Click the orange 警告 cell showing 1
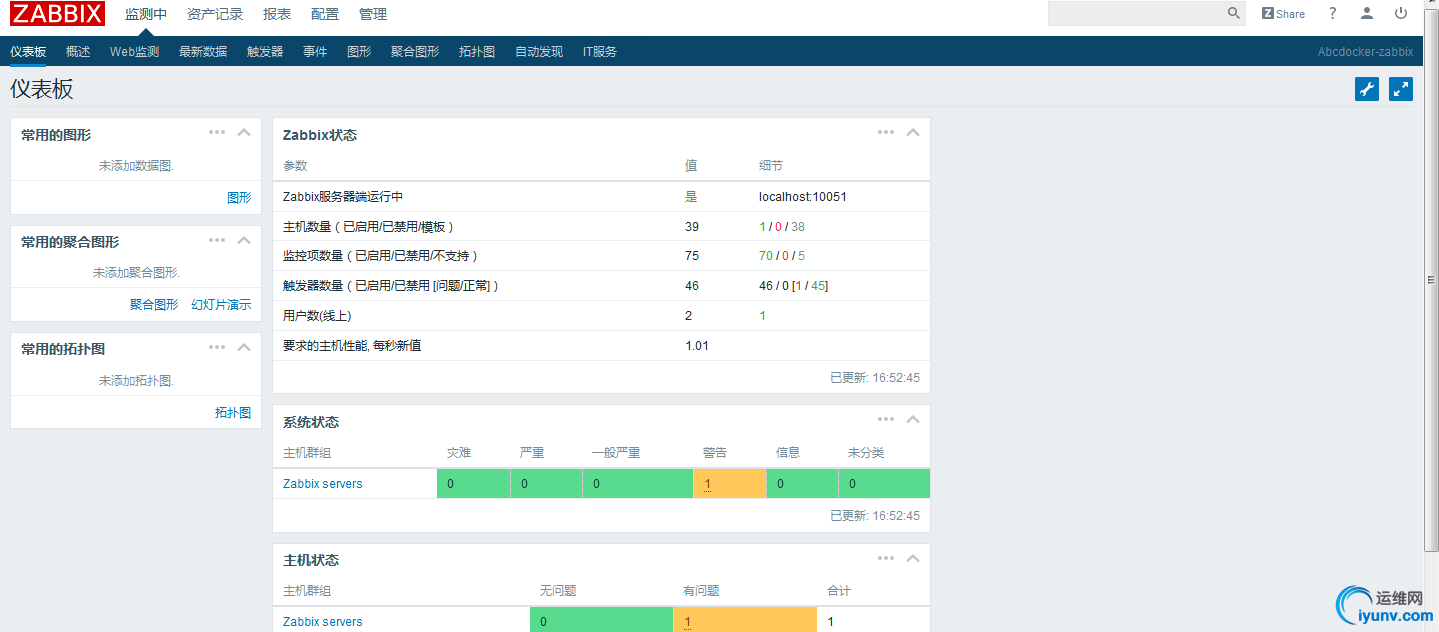This screenshot has width=1439, height=632. pyautogui.click(x=729, y=484)
